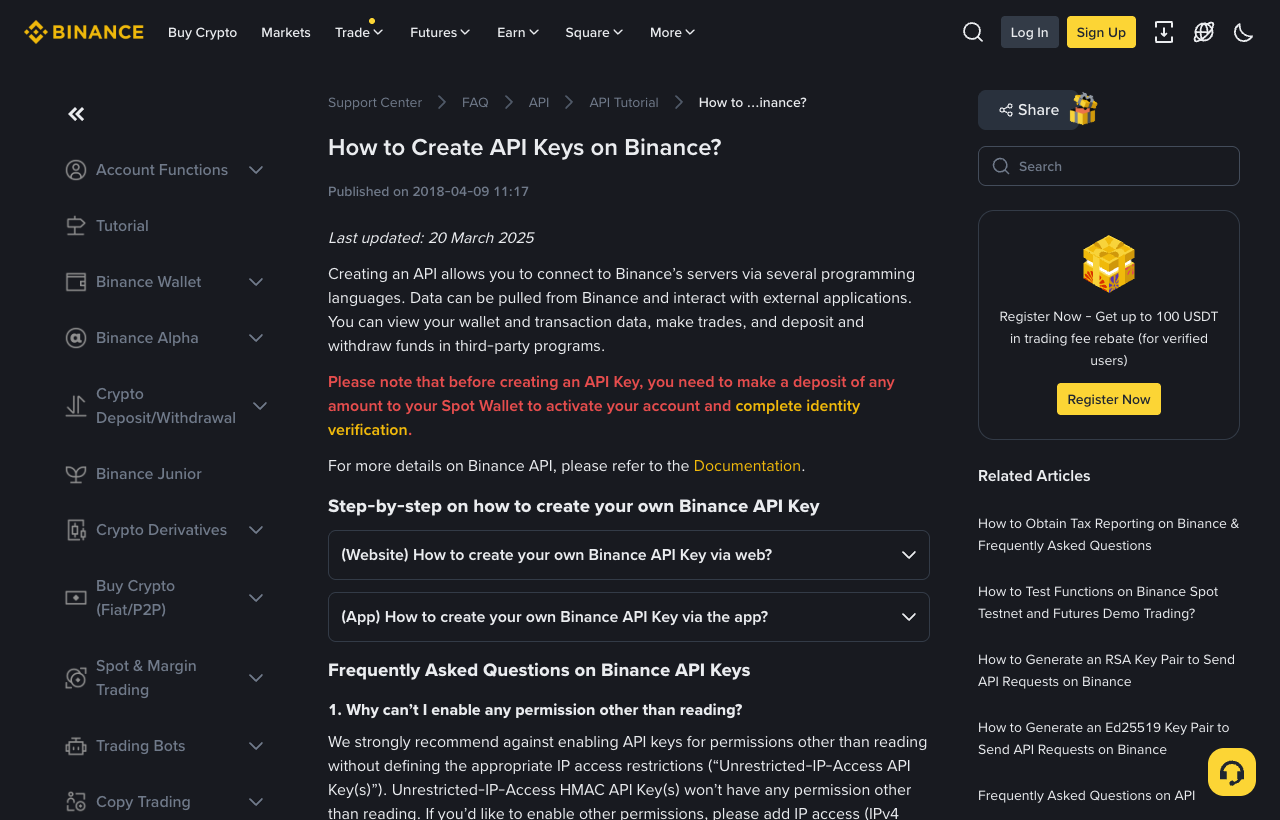The image size is (1280, 820).
Task: Click the gift box icon near Share
Action: pyautogui.click(x=1084, y=109)
